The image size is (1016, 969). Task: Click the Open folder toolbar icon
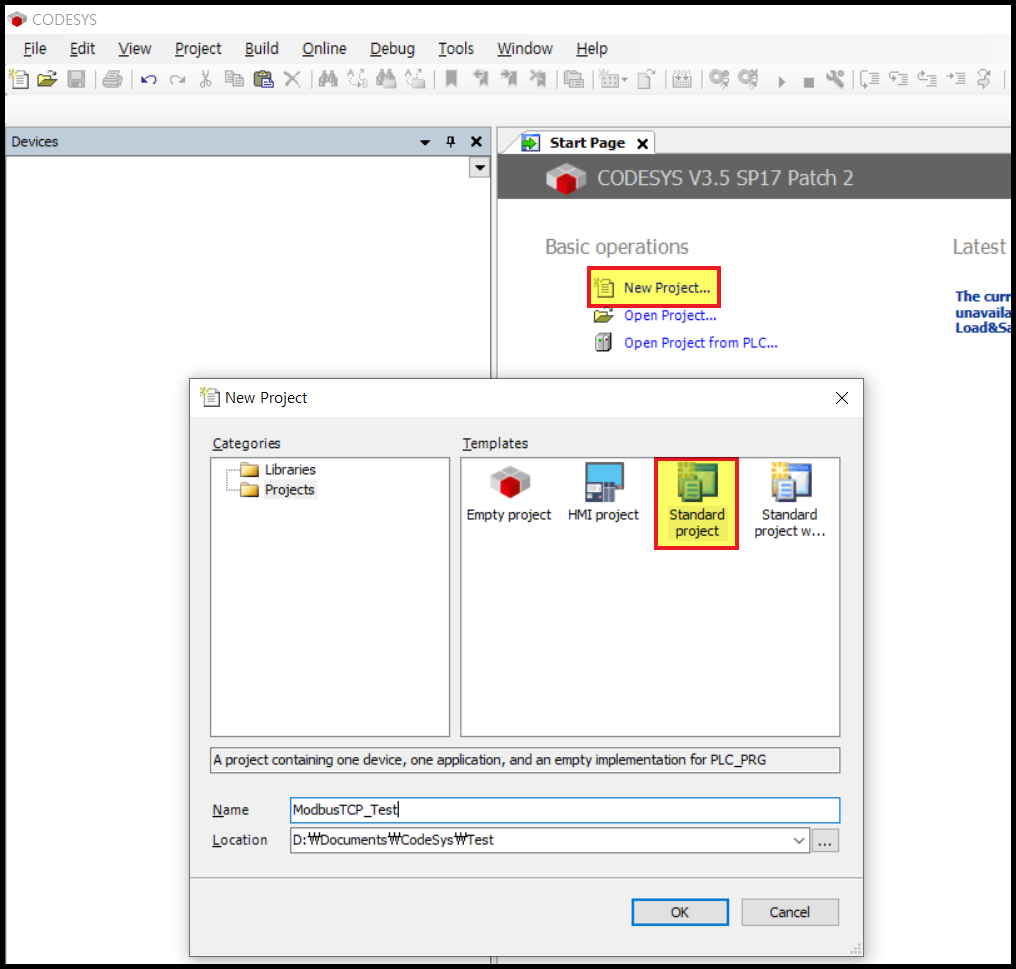[47, 79]
